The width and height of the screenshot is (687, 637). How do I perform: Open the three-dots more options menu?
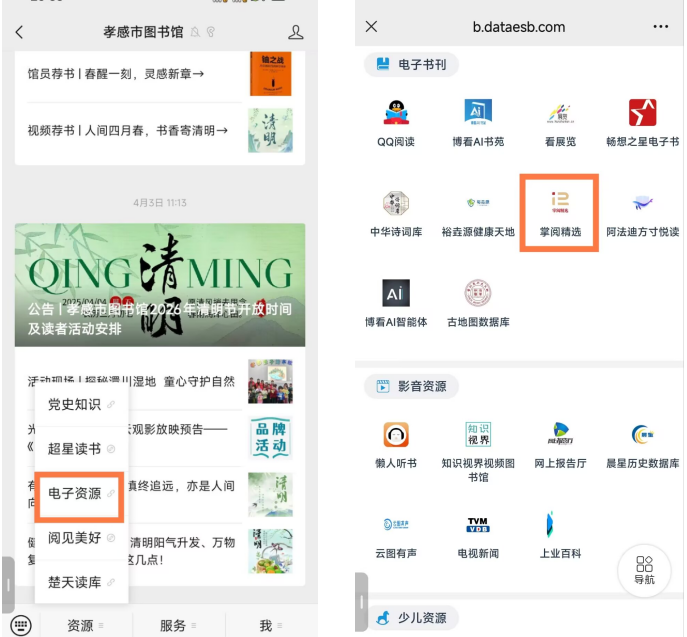[660, 27]
